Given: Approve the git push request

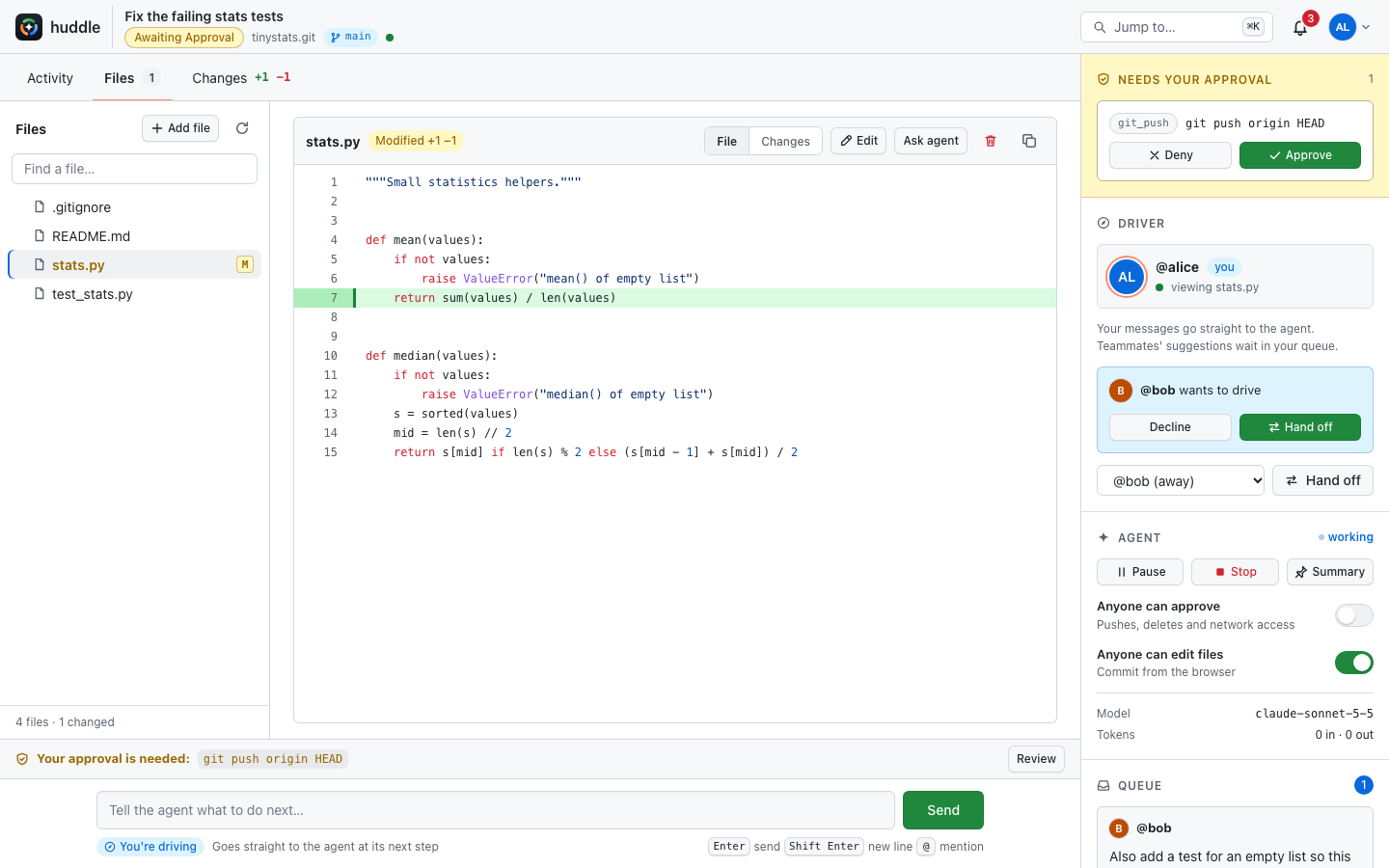Looking at the screenshot, I should pos(1300,155).
